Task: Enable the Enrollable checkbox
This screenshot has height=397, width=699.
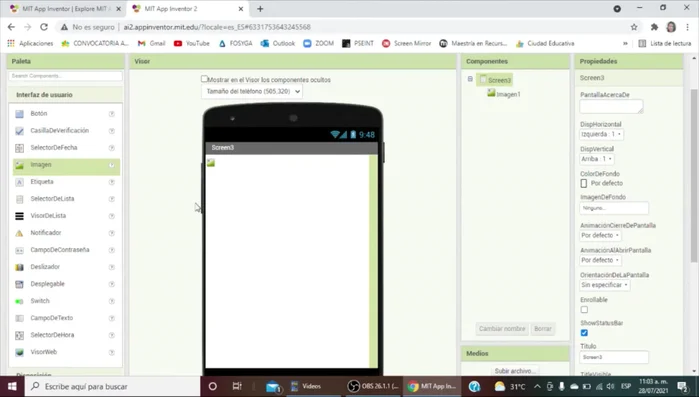Action: pos(584,310)
